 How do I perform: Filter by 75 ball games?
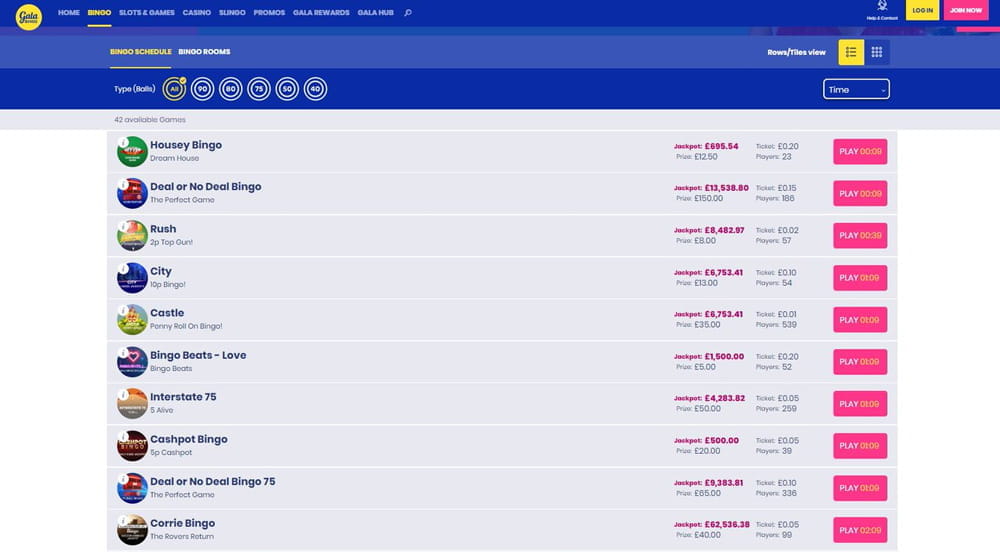pyautogui.click(x=259, y=89)
